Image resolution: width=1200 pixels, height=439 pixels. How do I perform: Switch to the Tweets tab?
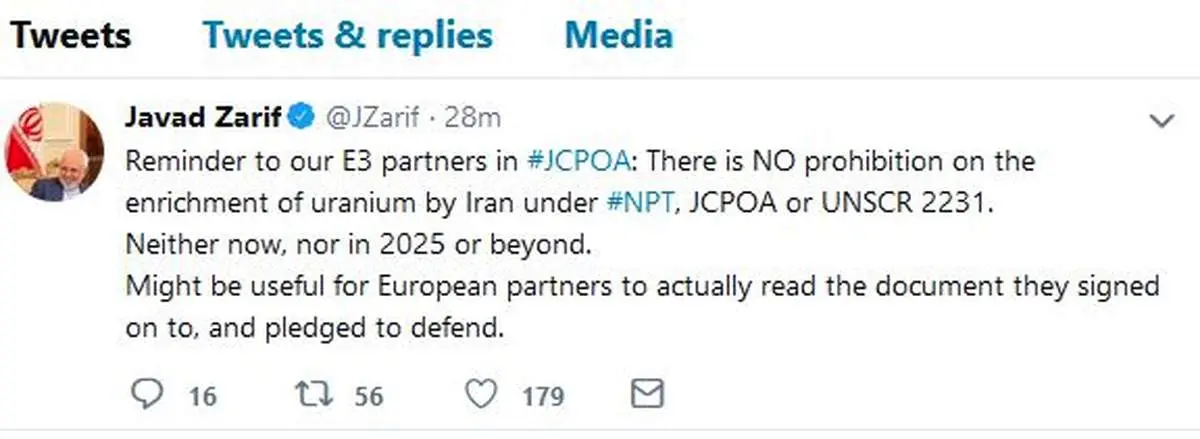(x=70, y=36)
